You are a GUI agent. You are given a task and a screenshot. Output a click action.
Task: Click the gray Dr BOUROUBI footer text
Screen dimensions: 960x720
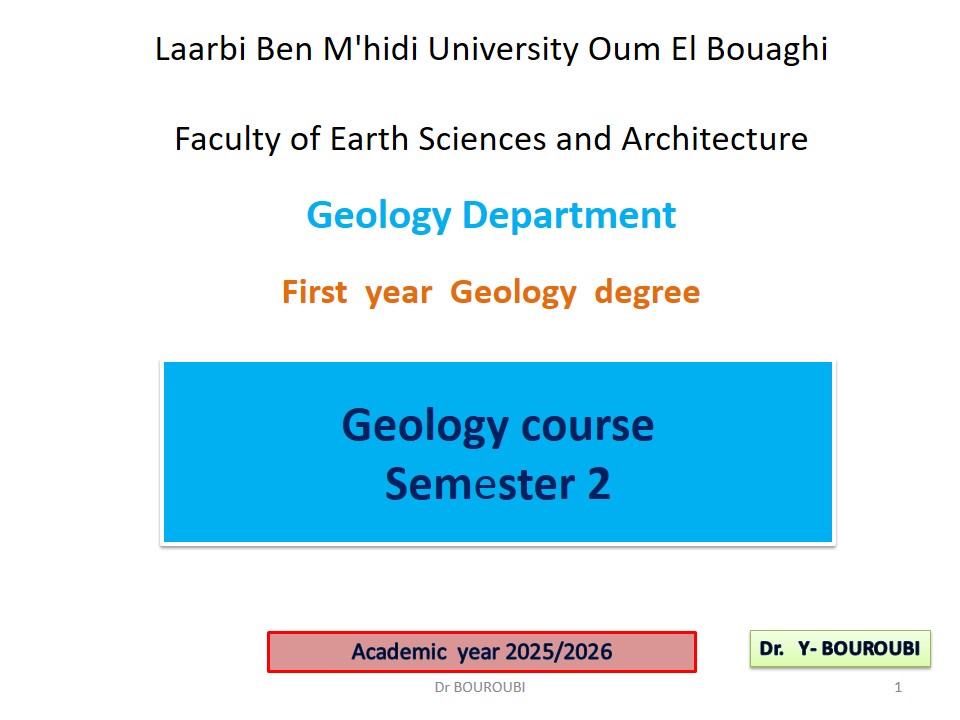(x=480, y=688)
